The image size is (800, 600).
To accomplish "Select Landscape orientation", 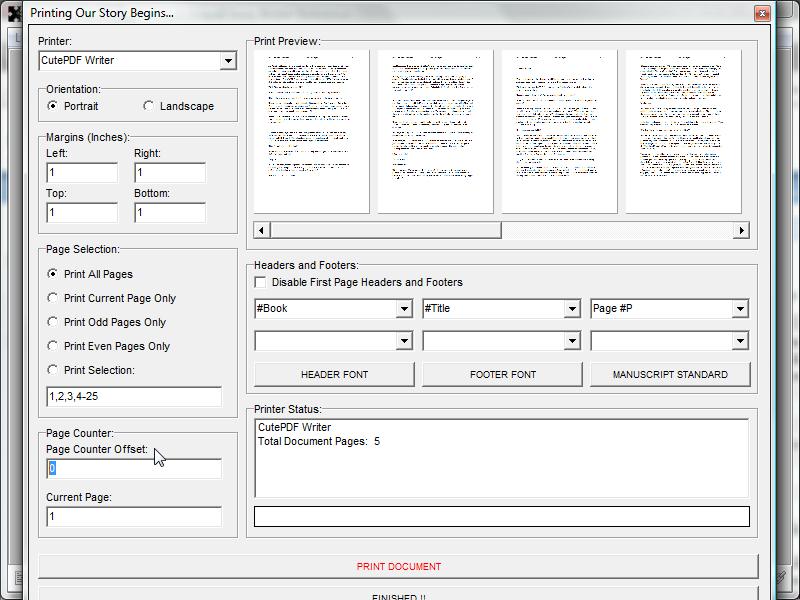I will pos(149,106).
